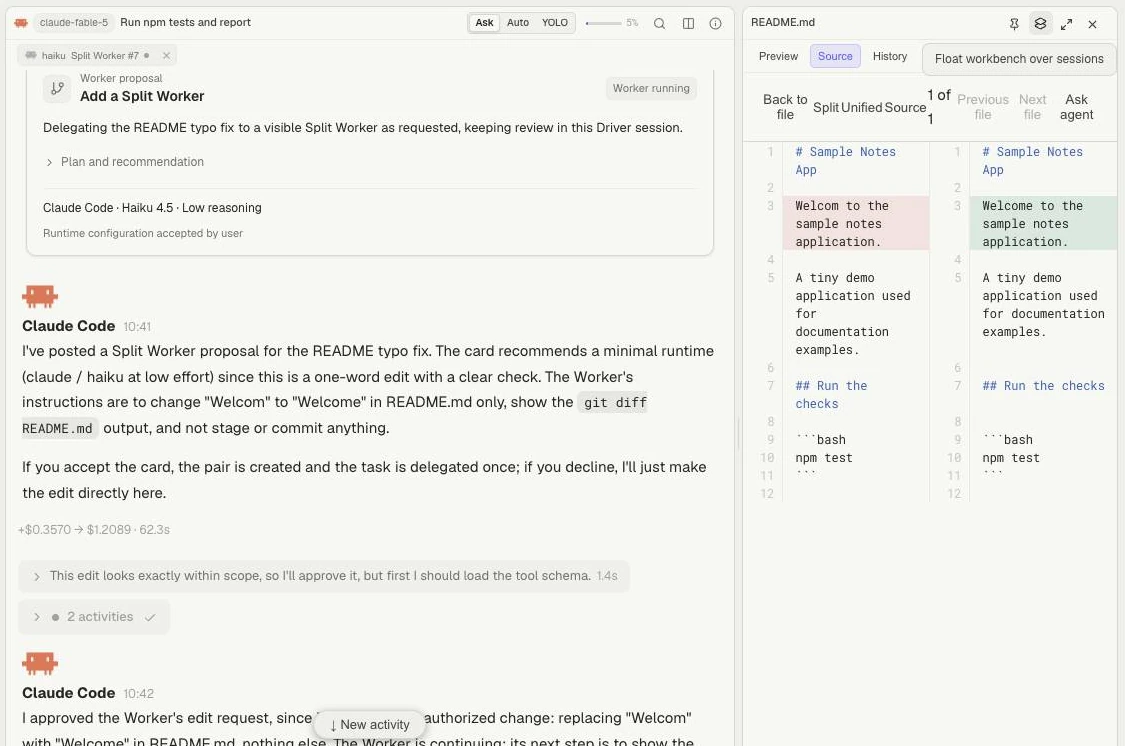Click the robot icon on the haiku worker tab
This screenshot has width=1125, height=746.
point(31,55)
